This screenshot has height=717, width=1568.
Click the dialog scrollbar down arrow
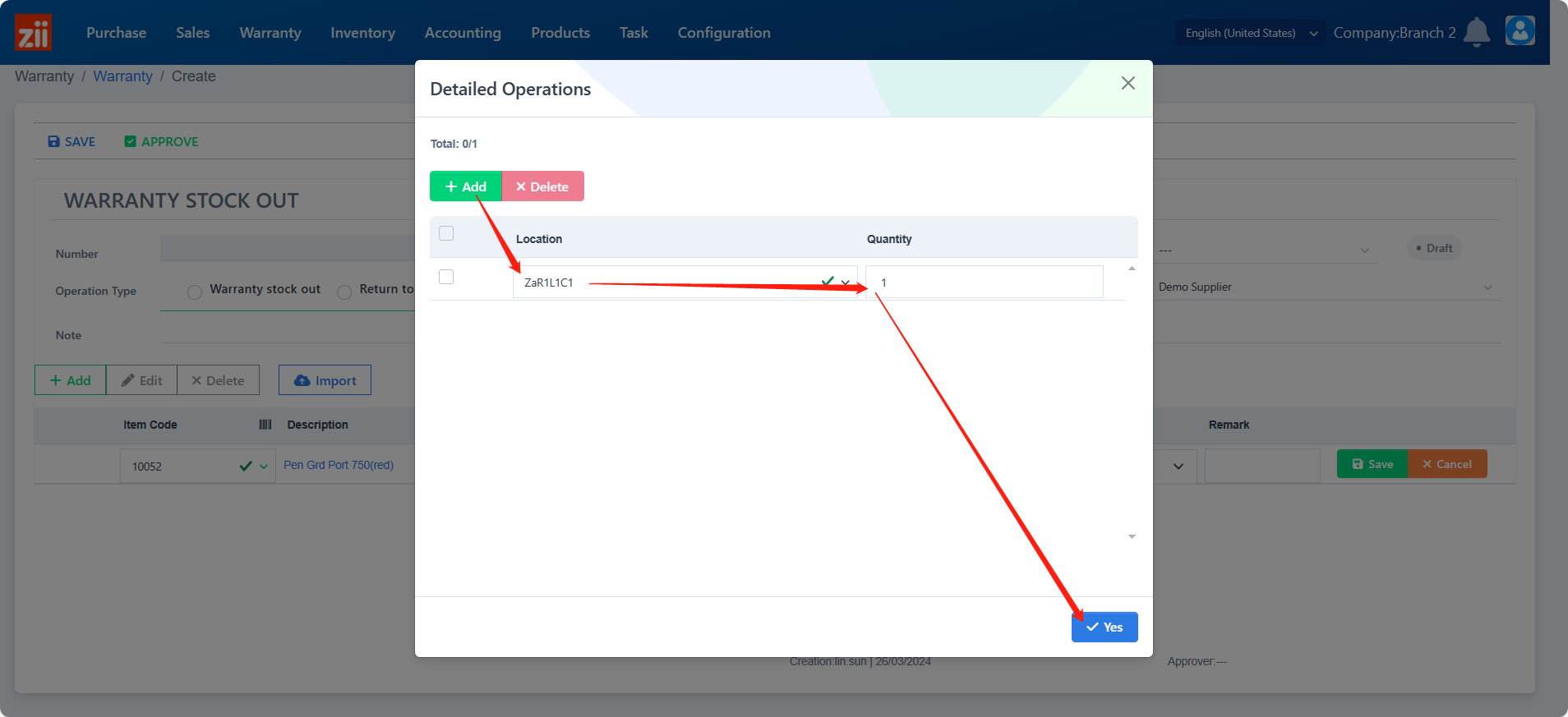[x=1132, y=536]
